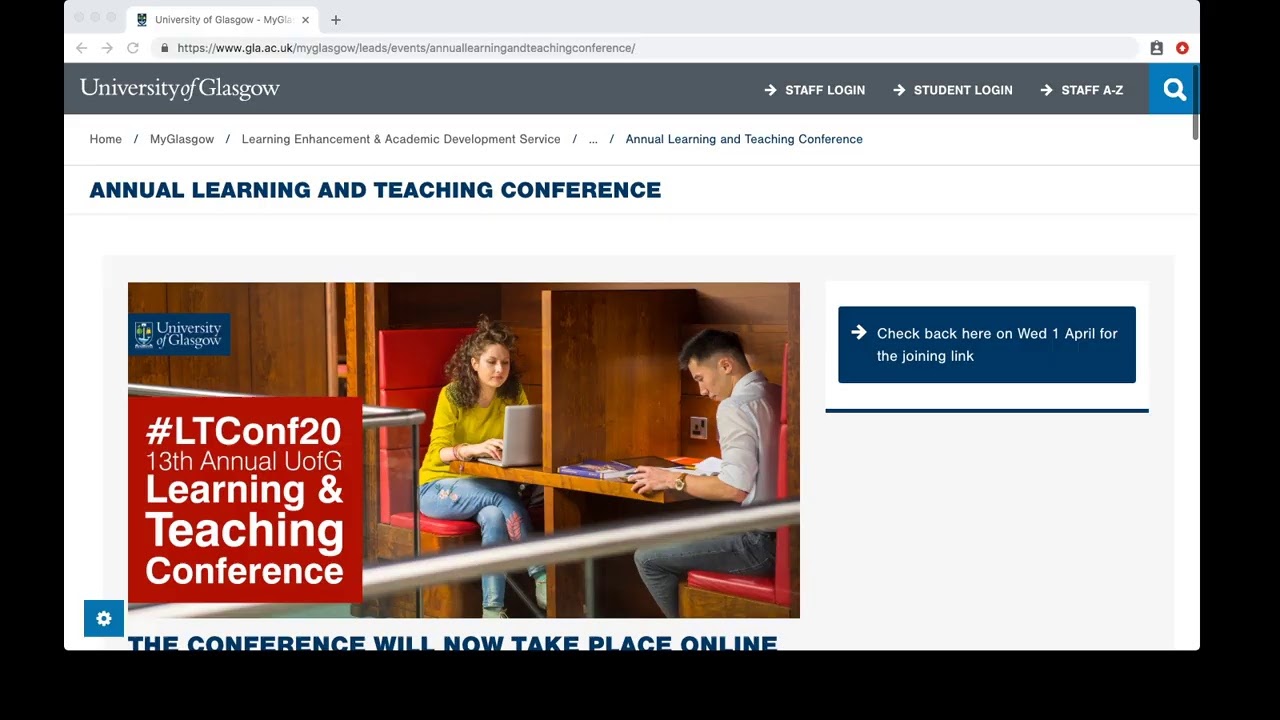Image resolution: width=1280 pixels, height=720 pixels.
Task: Open the blue gear settings button
Action: (x=104, y=619)
